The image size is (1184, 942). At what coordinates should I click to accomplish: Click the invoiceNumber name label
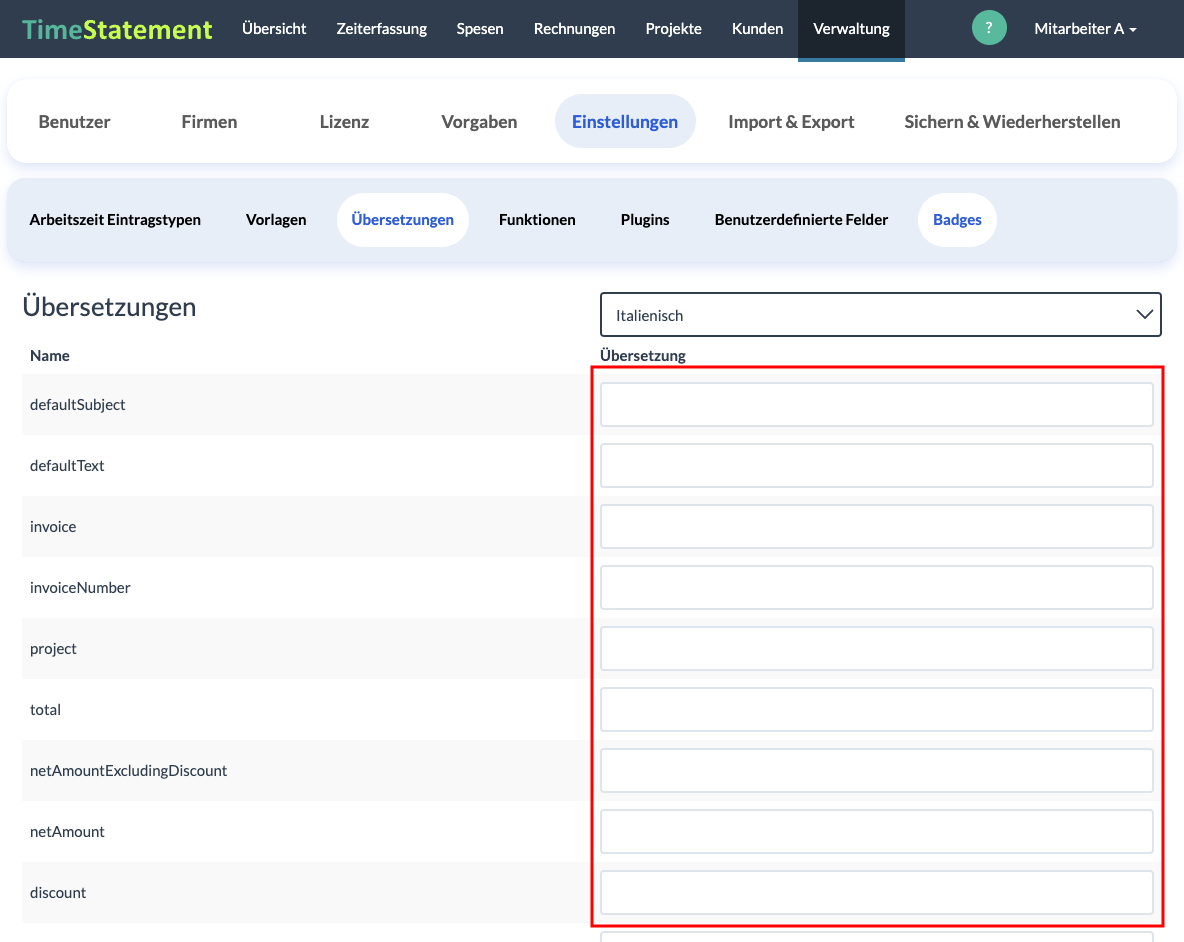tap(80, 587)
